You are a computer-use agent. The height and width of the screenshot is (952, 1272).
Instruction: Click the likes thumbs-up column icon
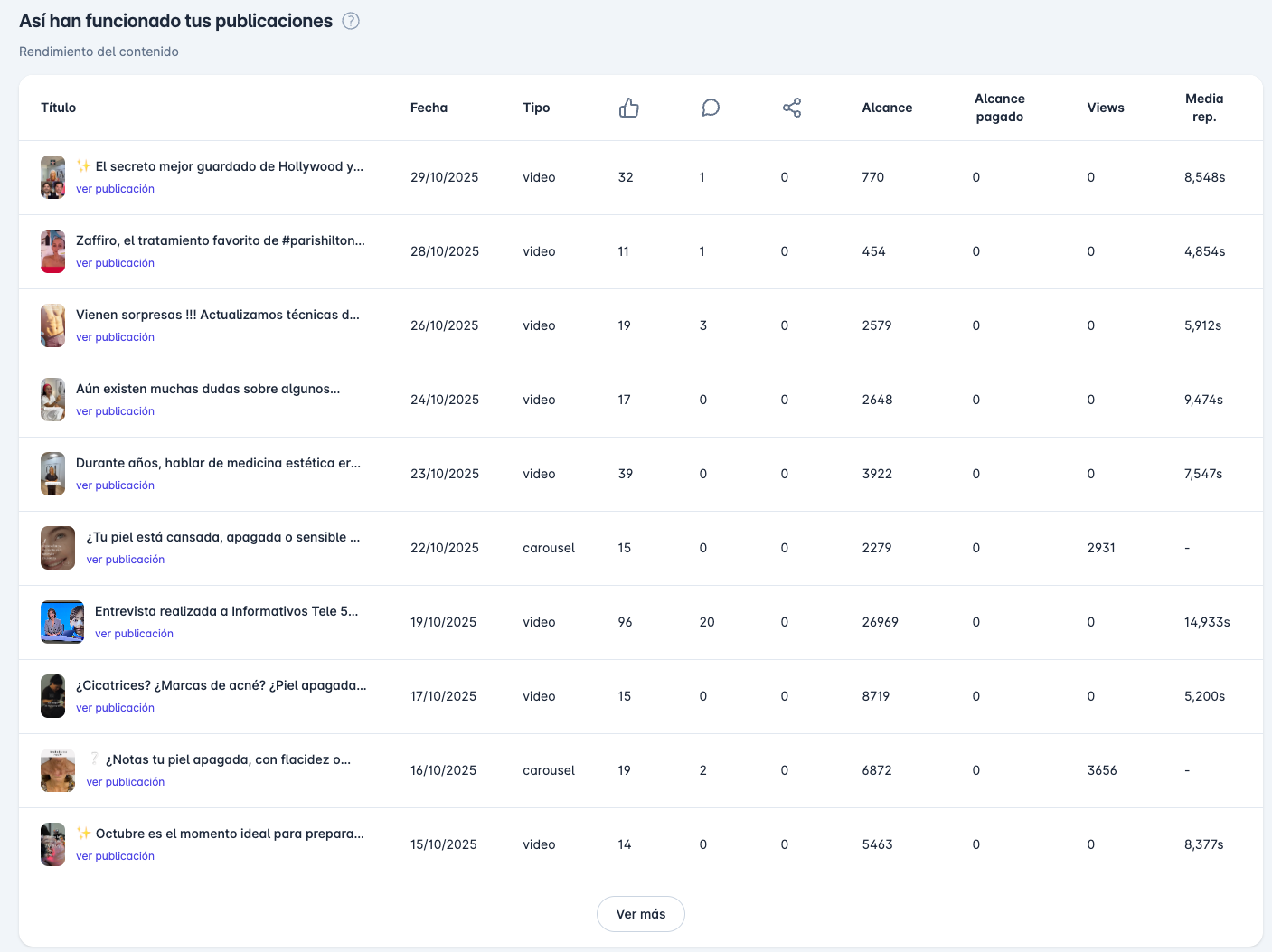[x=629, y=108]
